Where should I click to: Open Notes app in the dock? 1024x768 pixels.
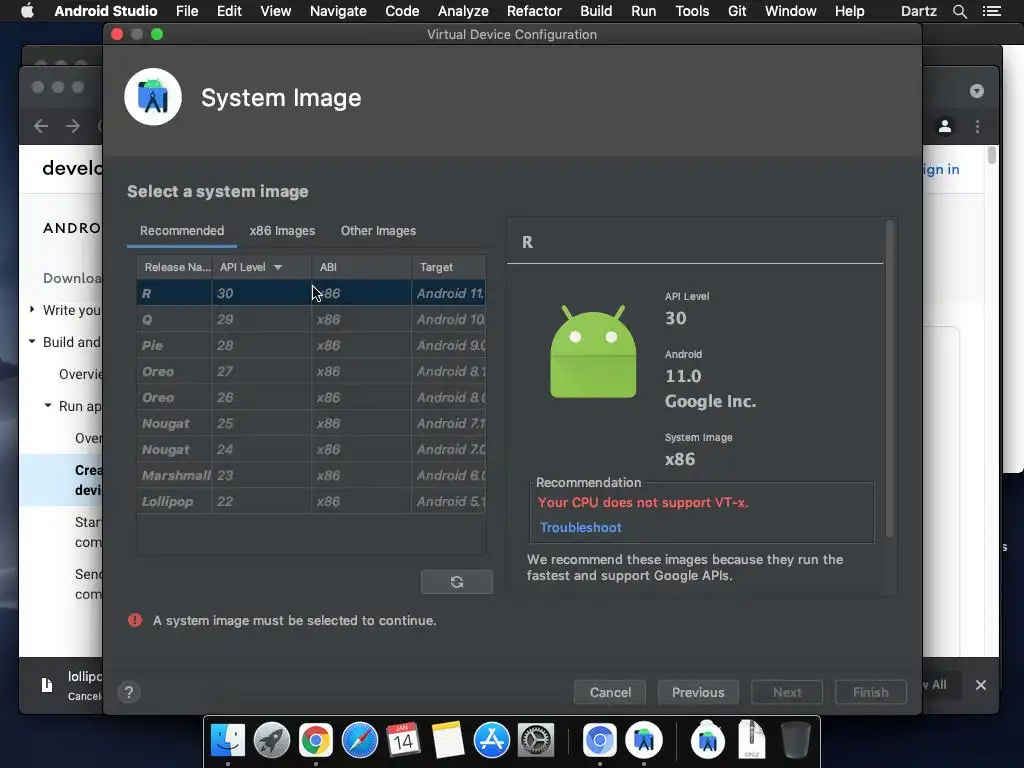coord(447,741)
